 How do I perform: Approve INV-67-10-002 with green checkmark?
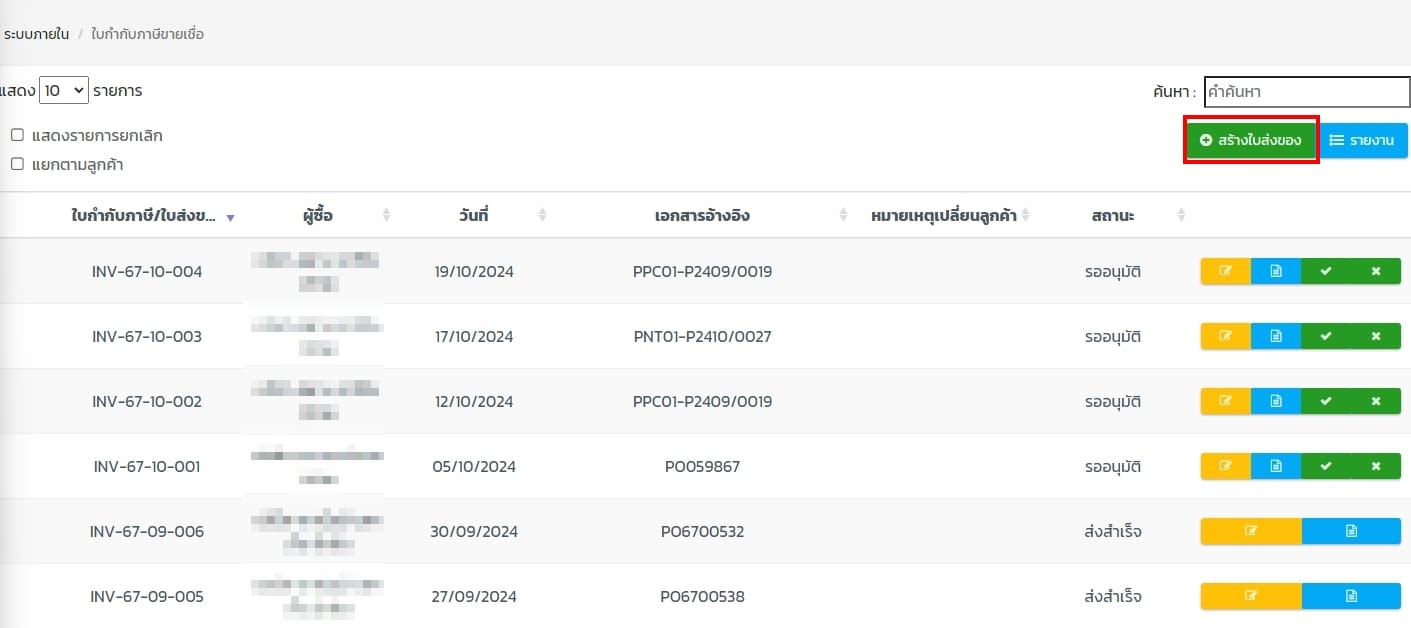point(1326,402)
